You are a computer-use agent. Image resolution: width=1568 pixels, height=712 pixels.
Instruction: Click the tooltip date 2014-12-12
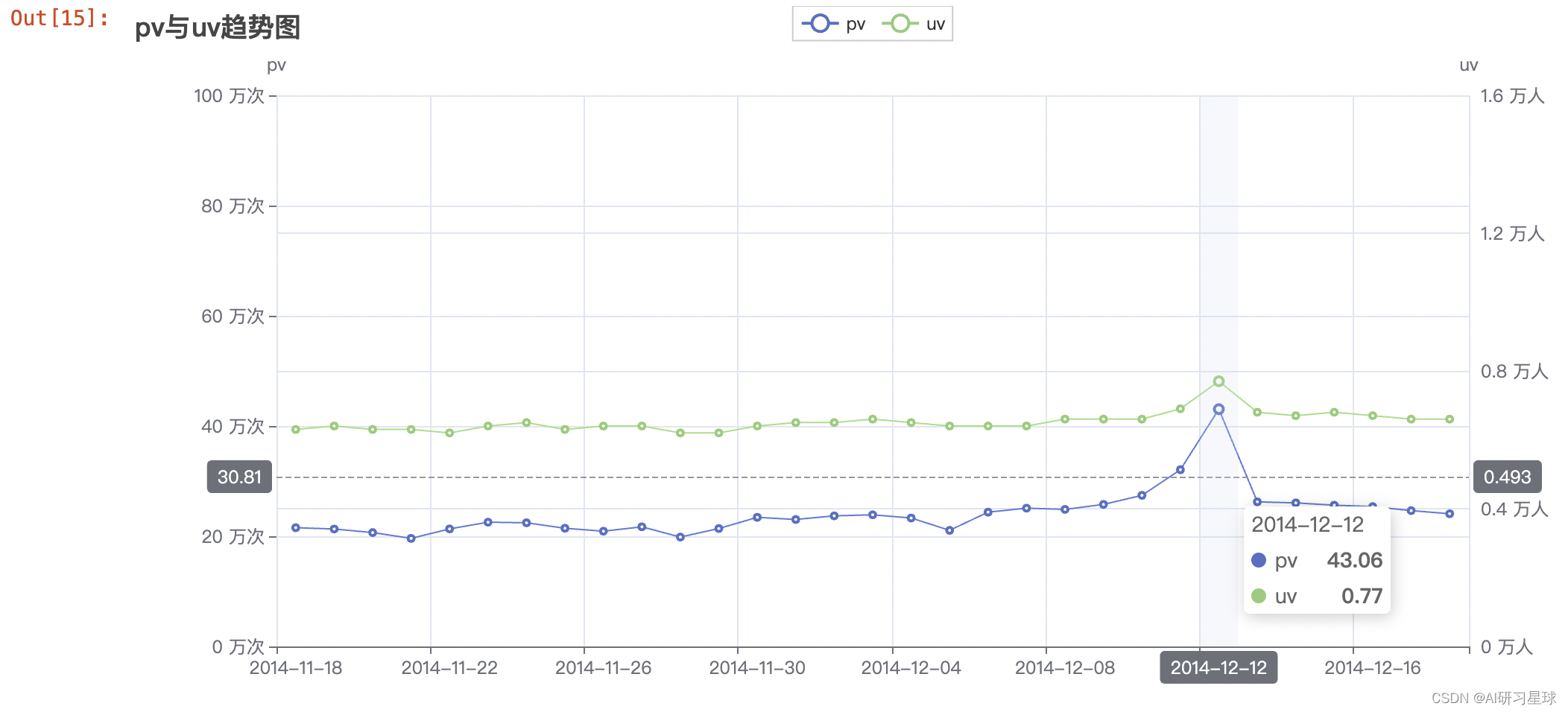pos(1307,524)
